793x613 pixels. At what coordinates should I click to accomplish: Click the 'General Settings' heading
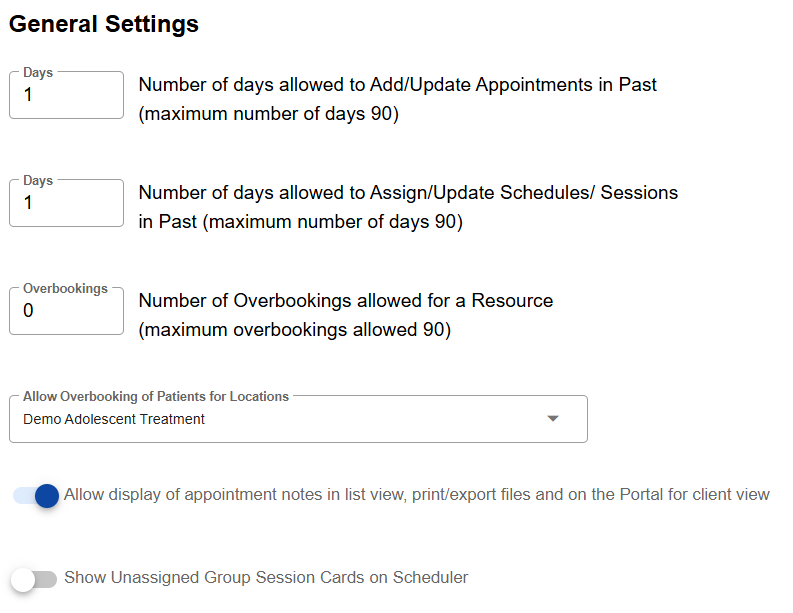click(x=104, y=24)
